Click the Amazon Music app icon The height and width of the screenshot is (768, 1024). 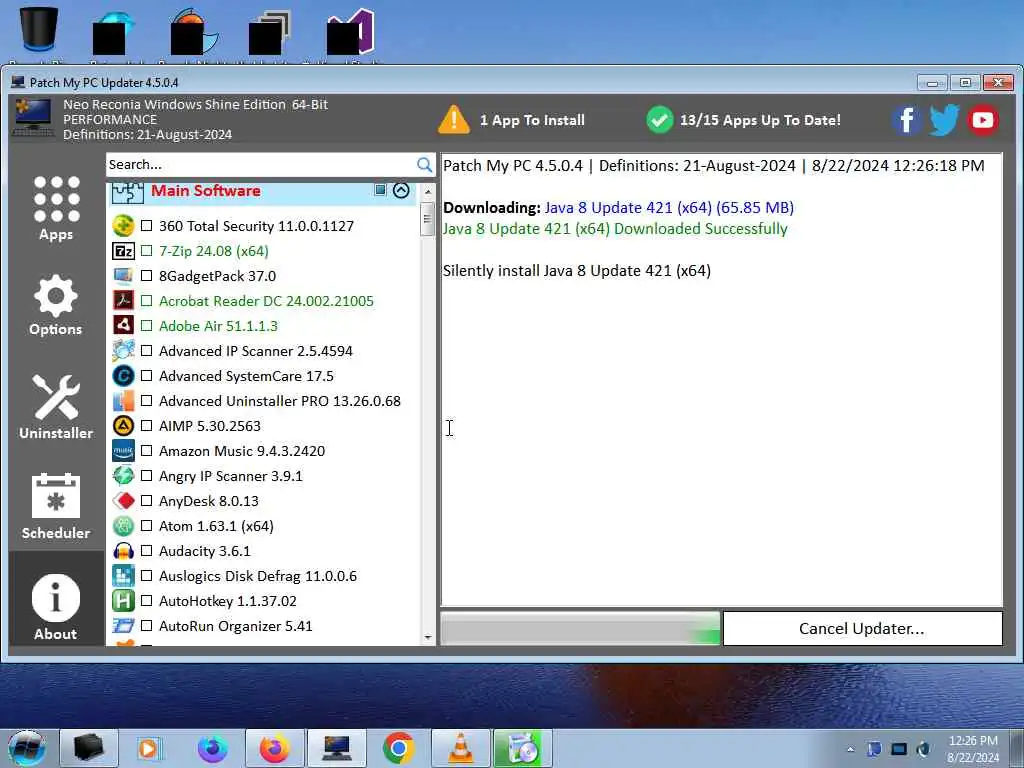point(123,451)
